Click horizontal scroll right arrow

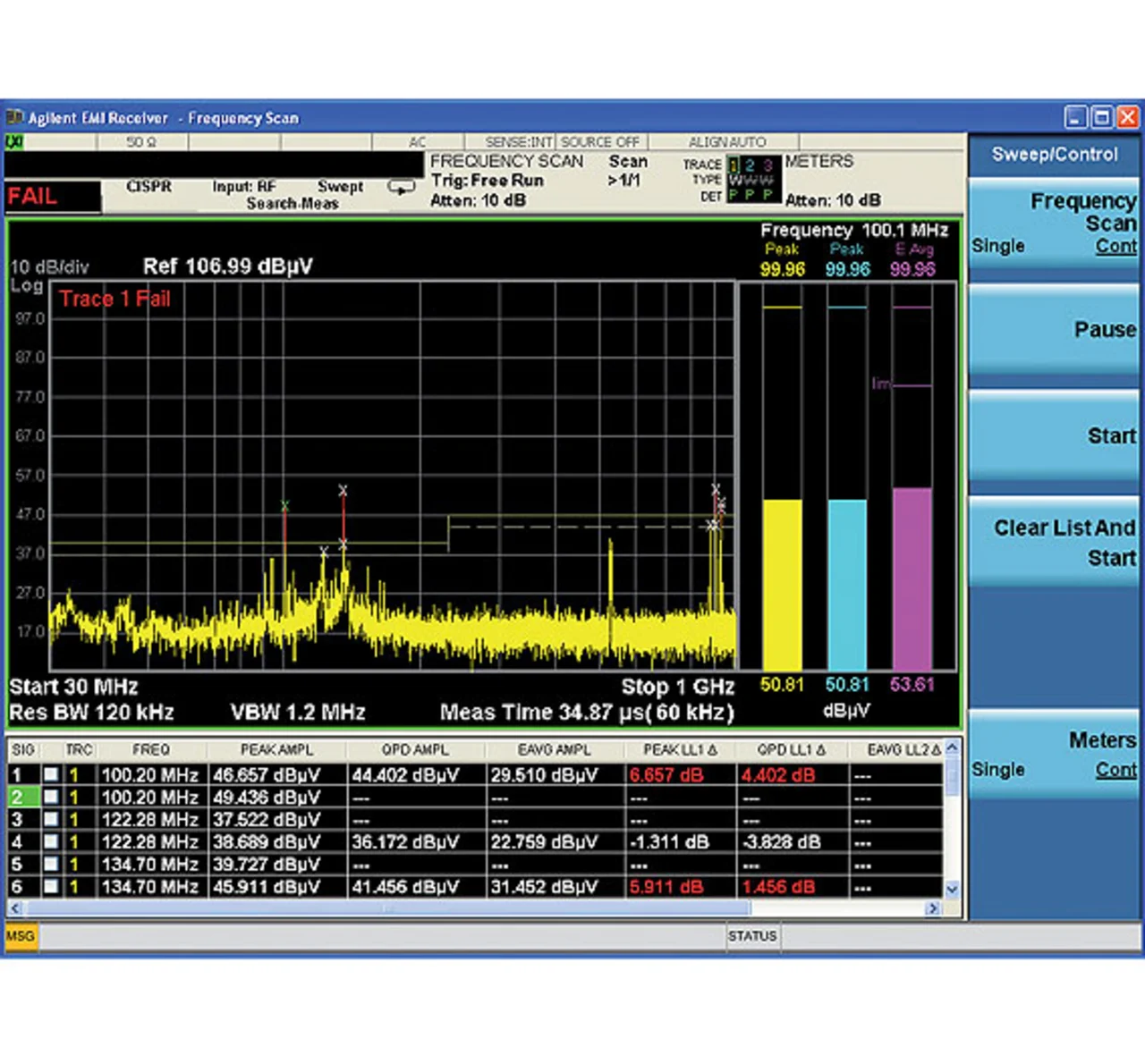[x=932, y=908]
